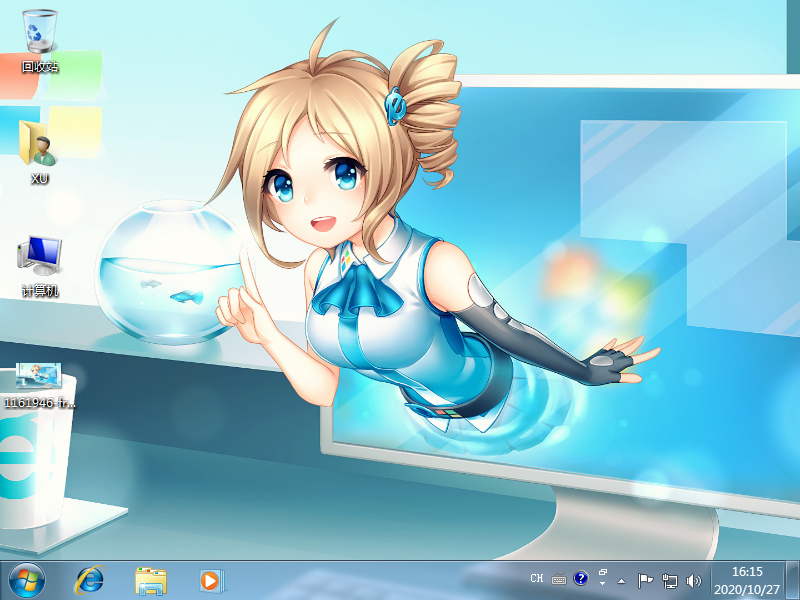Launch Windows Media Player from taskbar
This screenshot has width=800, height=600.
[211, 579]
